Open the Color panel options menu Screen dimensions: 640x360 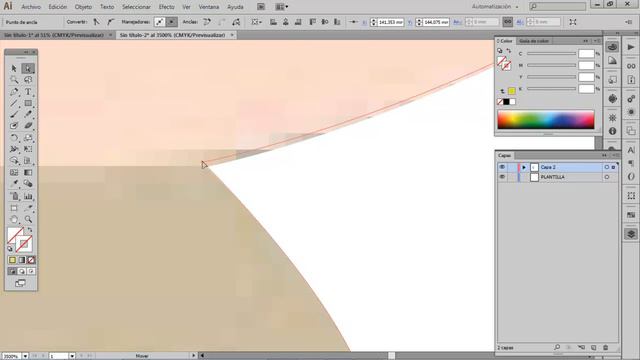596,41
